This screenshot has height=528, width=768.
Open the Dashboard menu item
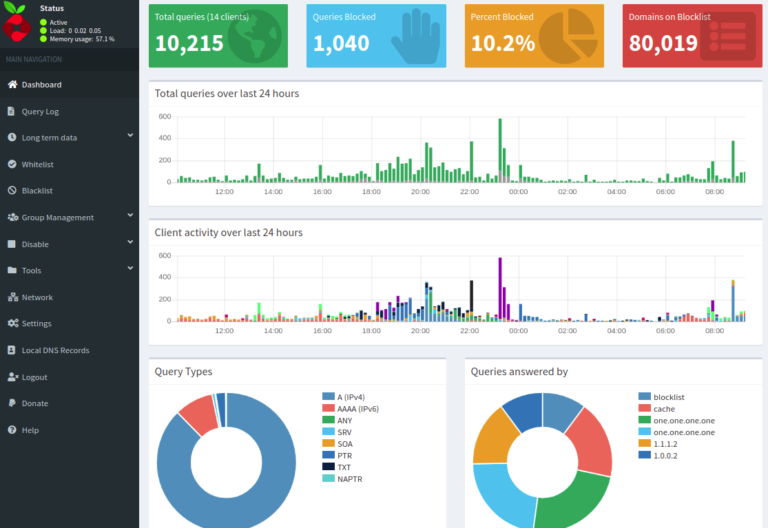[x=41, y=85]
